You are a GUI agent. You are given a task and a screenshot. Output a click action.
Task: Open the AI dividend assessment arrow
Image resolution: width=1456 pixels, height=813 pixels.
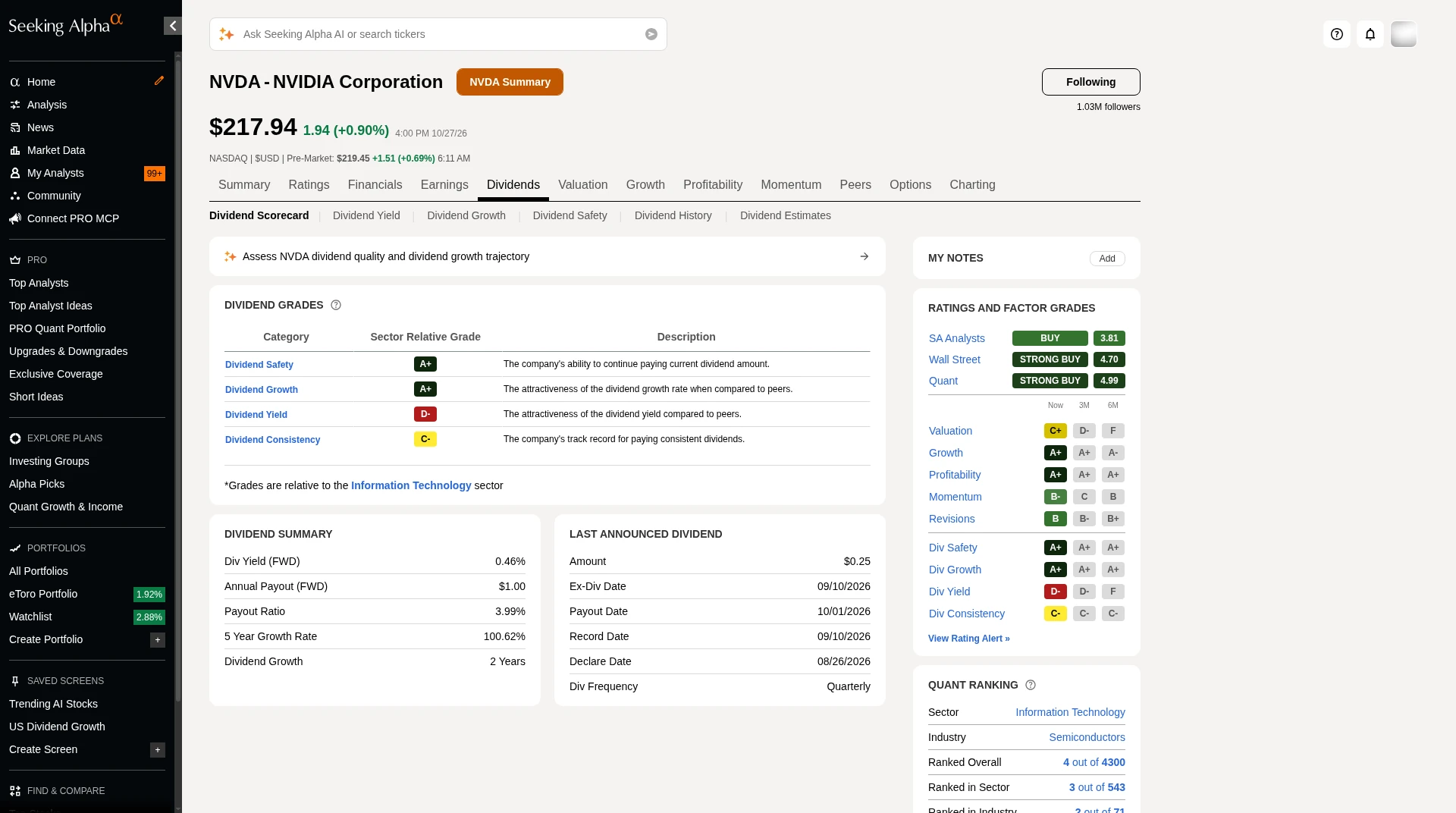click(x=864, y=256)
